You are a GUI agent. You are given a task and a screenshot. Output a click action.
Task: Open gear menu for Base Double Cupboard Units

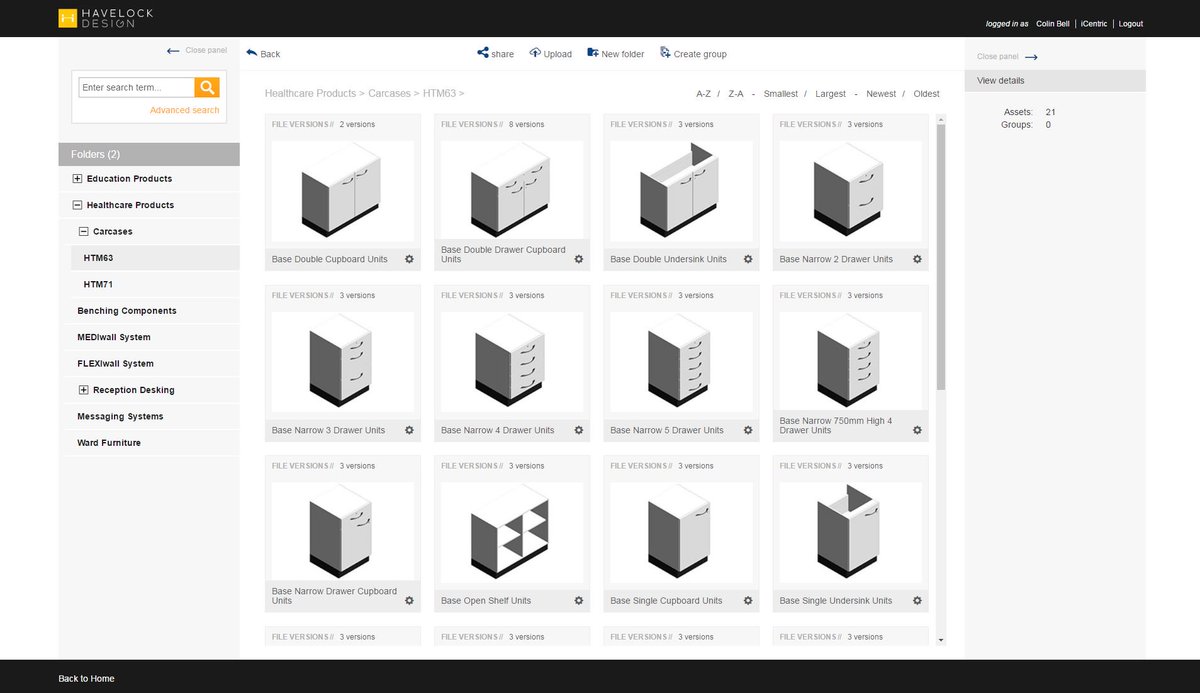(x=409, y=259)
